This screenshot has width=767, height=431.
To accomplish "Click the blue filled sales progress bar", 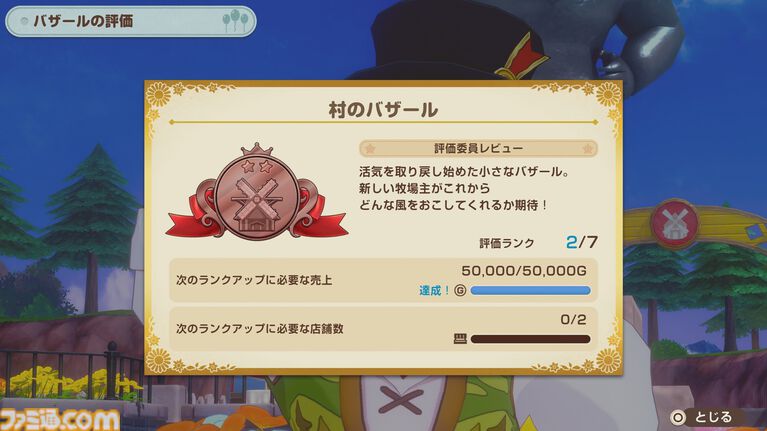I will [530, 291].
